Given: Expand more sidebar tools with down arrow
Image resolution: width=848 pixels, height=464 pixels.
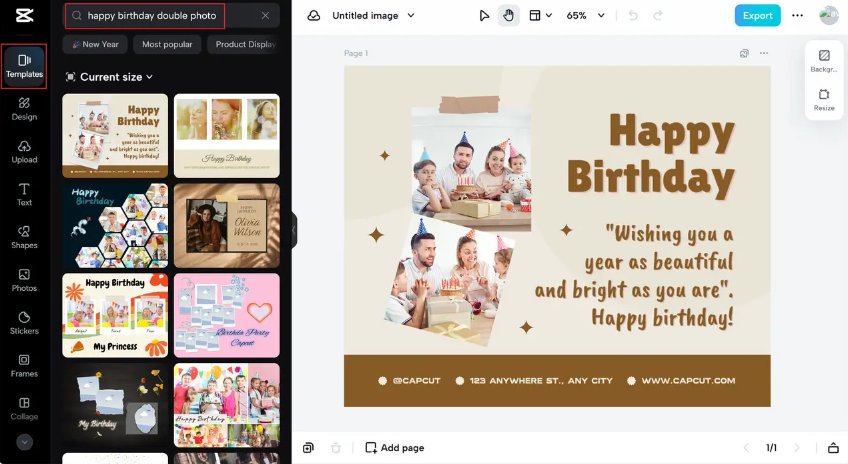Looking at the screenshot, I should 24,442.
